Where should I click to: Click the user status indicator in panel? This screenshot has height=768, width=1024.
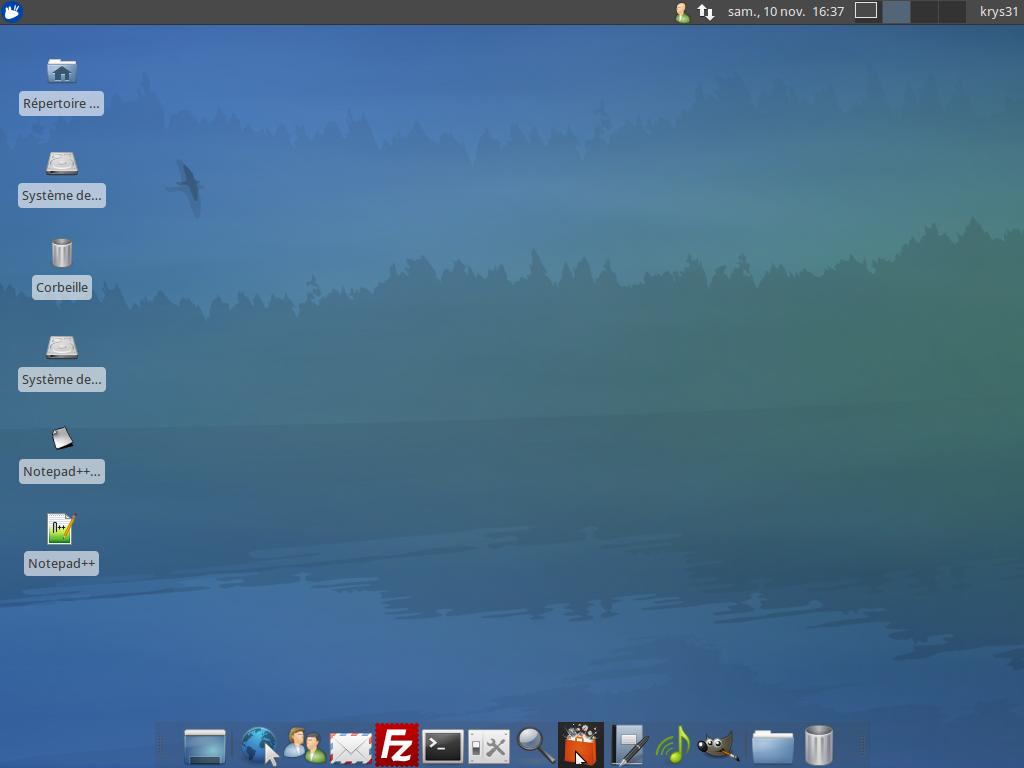[x=682, y=12]
